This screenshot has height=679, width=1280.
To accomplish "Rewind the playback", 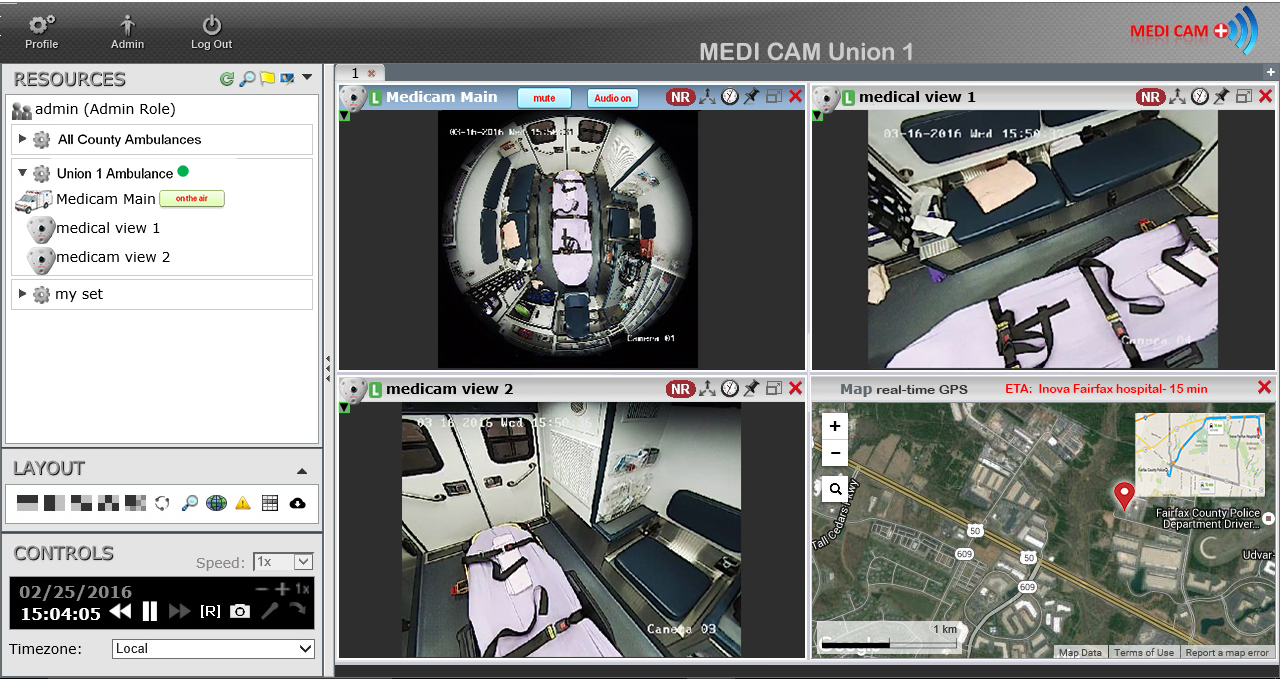I will (120, 611).
